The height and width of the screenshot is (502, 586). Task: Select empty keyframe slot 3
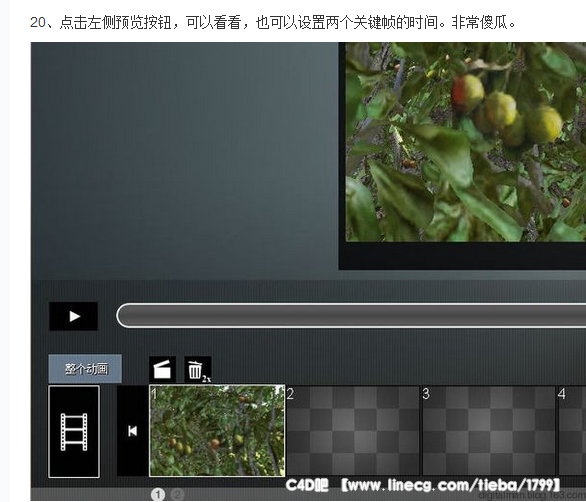(x=489, y=431)
